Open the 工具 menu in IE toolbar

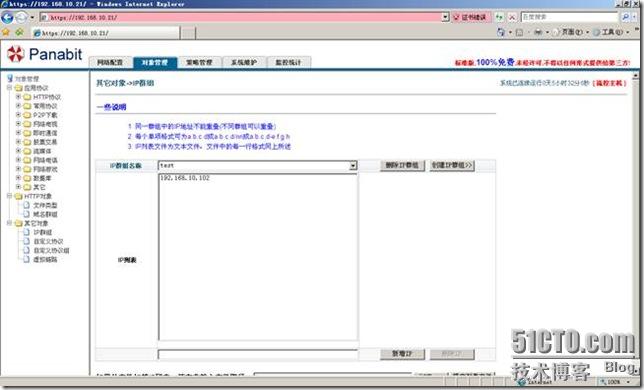click(612, 32)
